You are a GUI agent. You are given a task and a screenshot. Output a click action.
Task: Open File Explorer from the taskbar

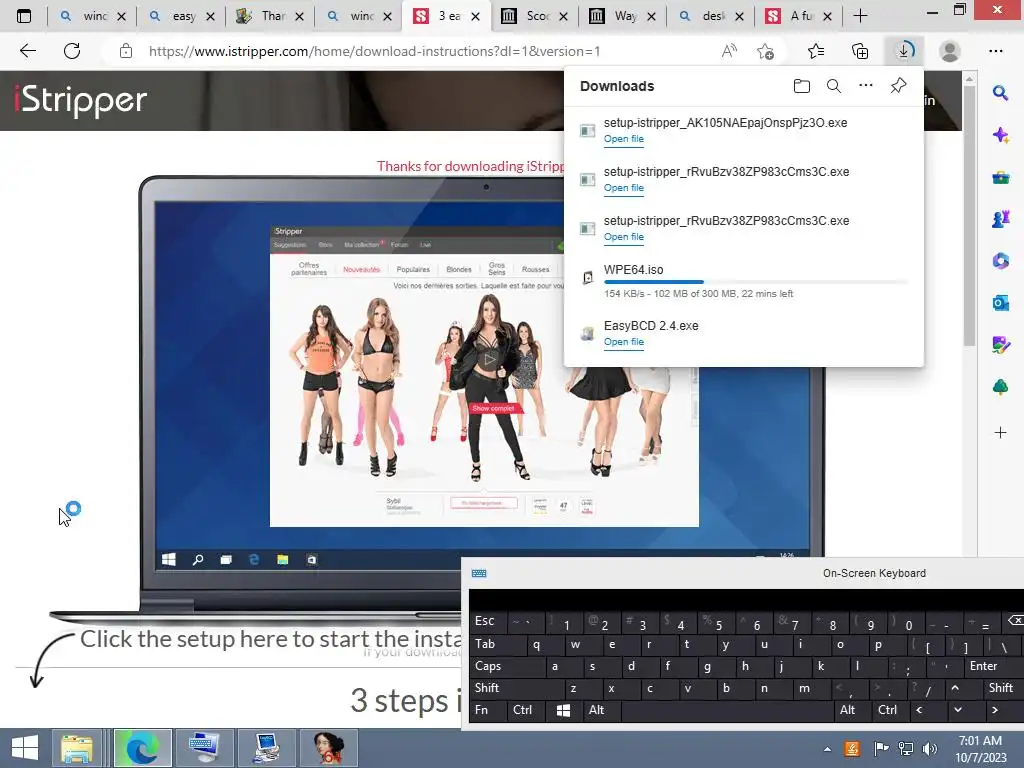tap(77, 748)
